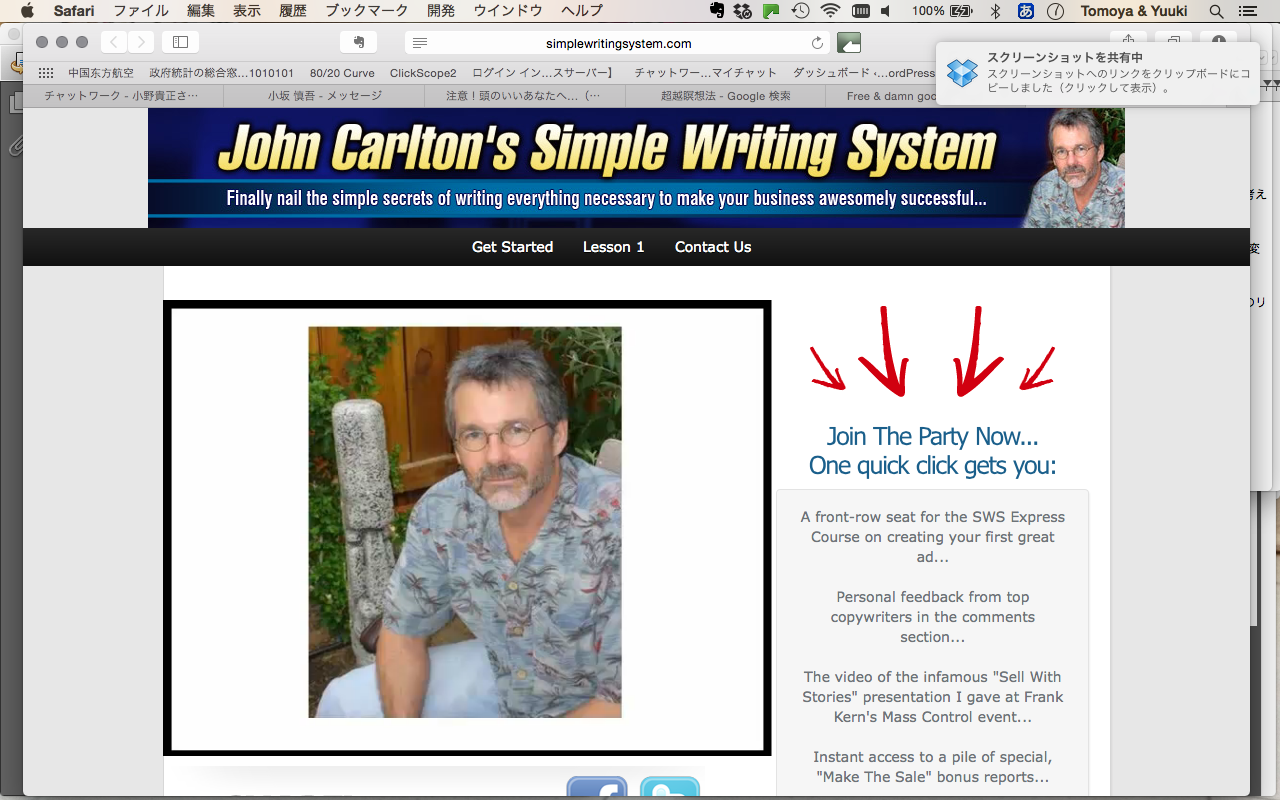
Task: Switch to 超越瞑想法 - Google 検索 tab
Action: click(x=725, y=96)
